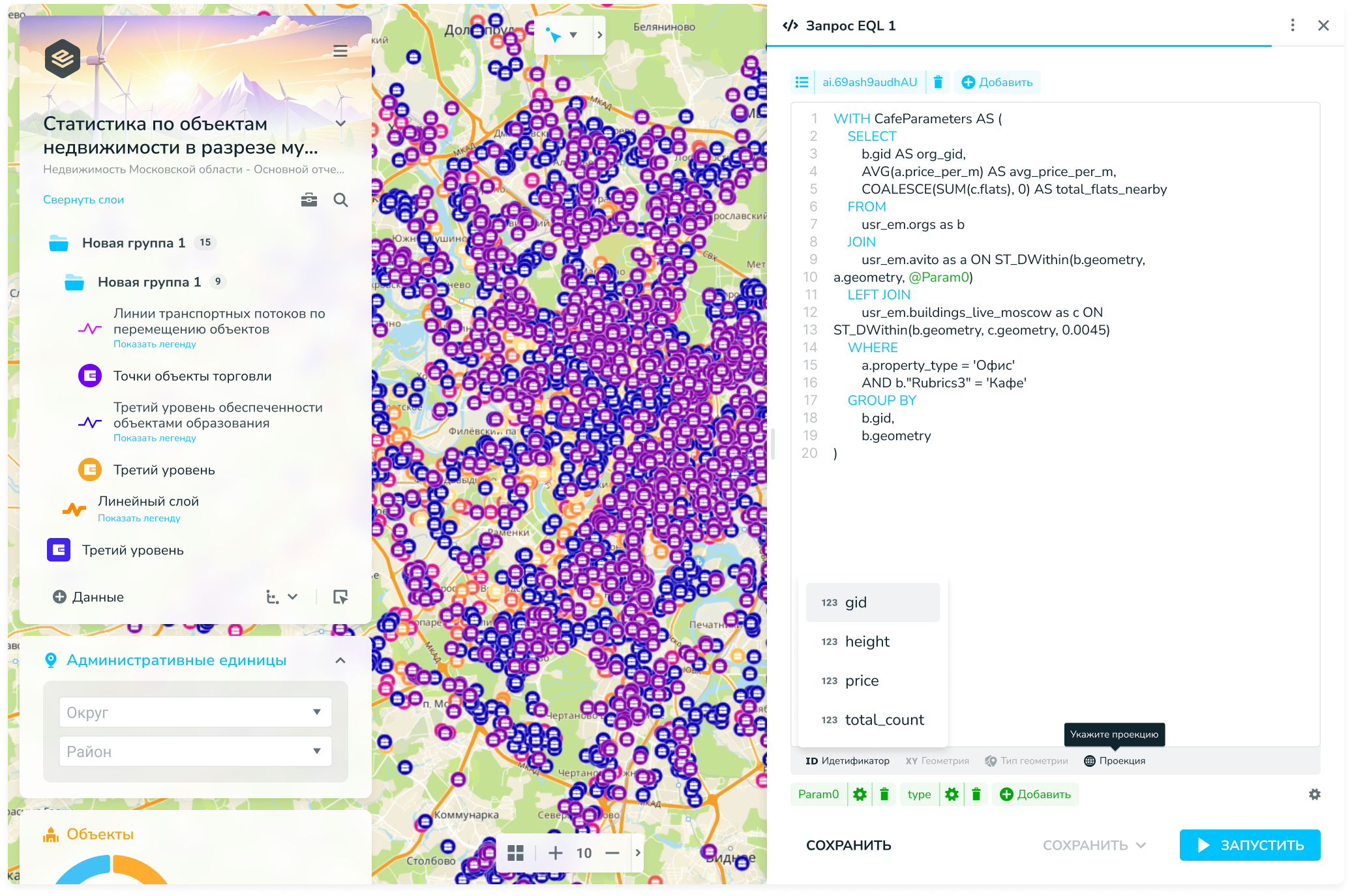Image resolution: width=1352 pixels, height=896 pixels.
Task: Open the basemap grid icon
Action: 515,853
